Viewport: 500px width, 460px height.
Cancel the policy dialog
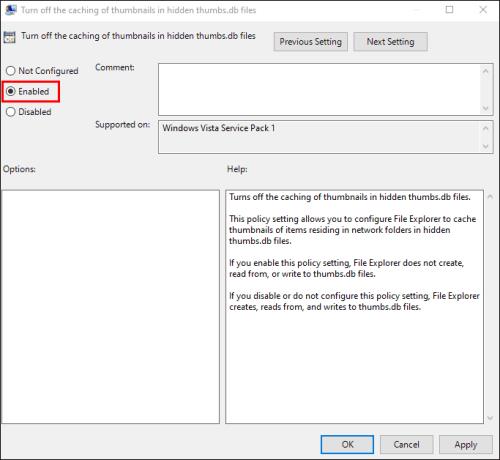(x=406, y=444)
